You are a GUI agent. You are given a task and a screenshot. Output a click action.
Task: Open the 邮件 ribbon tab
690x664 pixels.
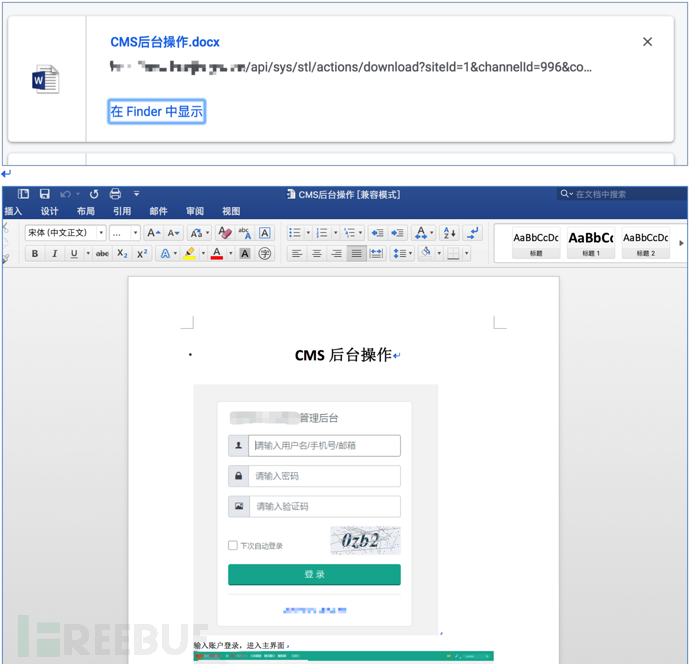tap(158, 211)
